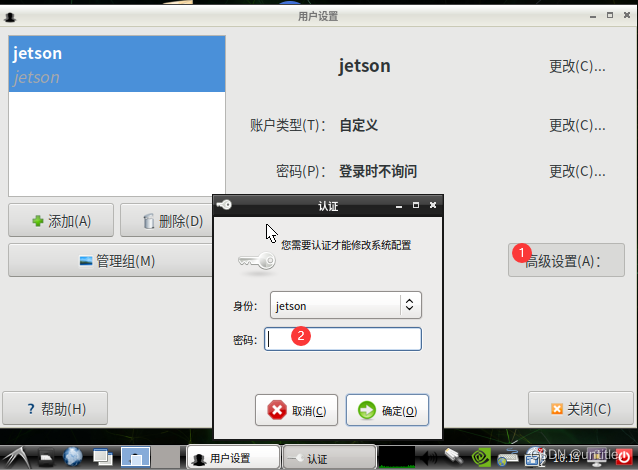Switch to 用户设置 taskbar window button
This screenshot has width=638, height=470.
[233, 458]
